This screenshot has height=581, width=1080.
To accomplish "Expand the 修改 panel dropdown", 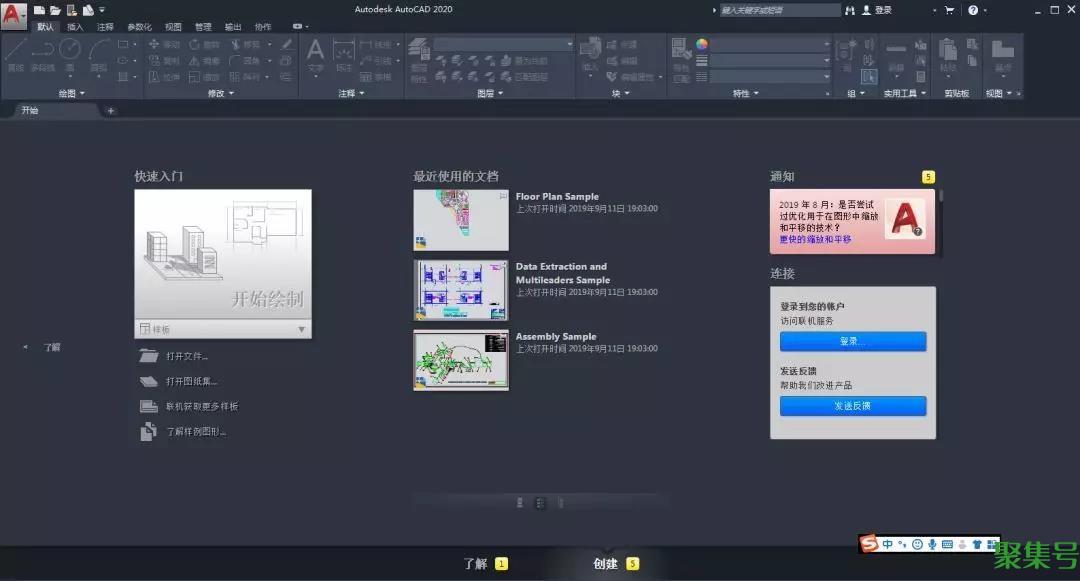I will (x=220, y=93).
